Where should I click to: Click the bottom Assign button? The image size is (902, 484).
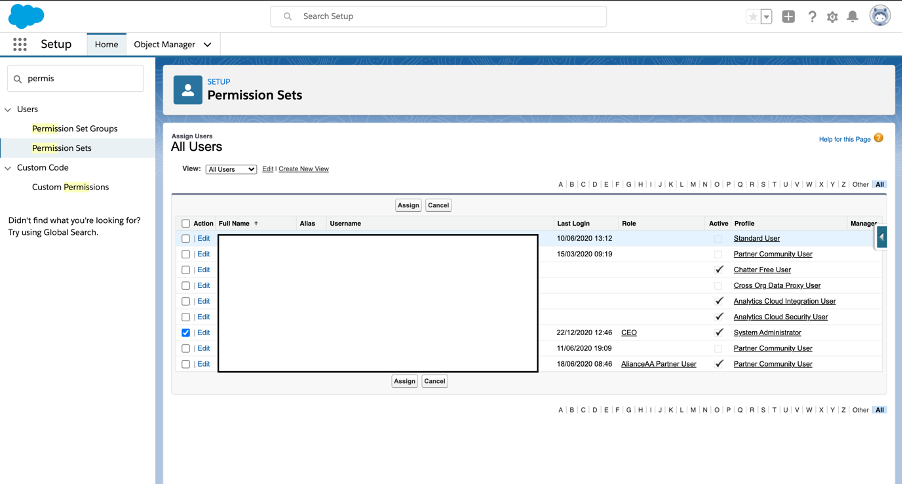[x=404, y=382]
